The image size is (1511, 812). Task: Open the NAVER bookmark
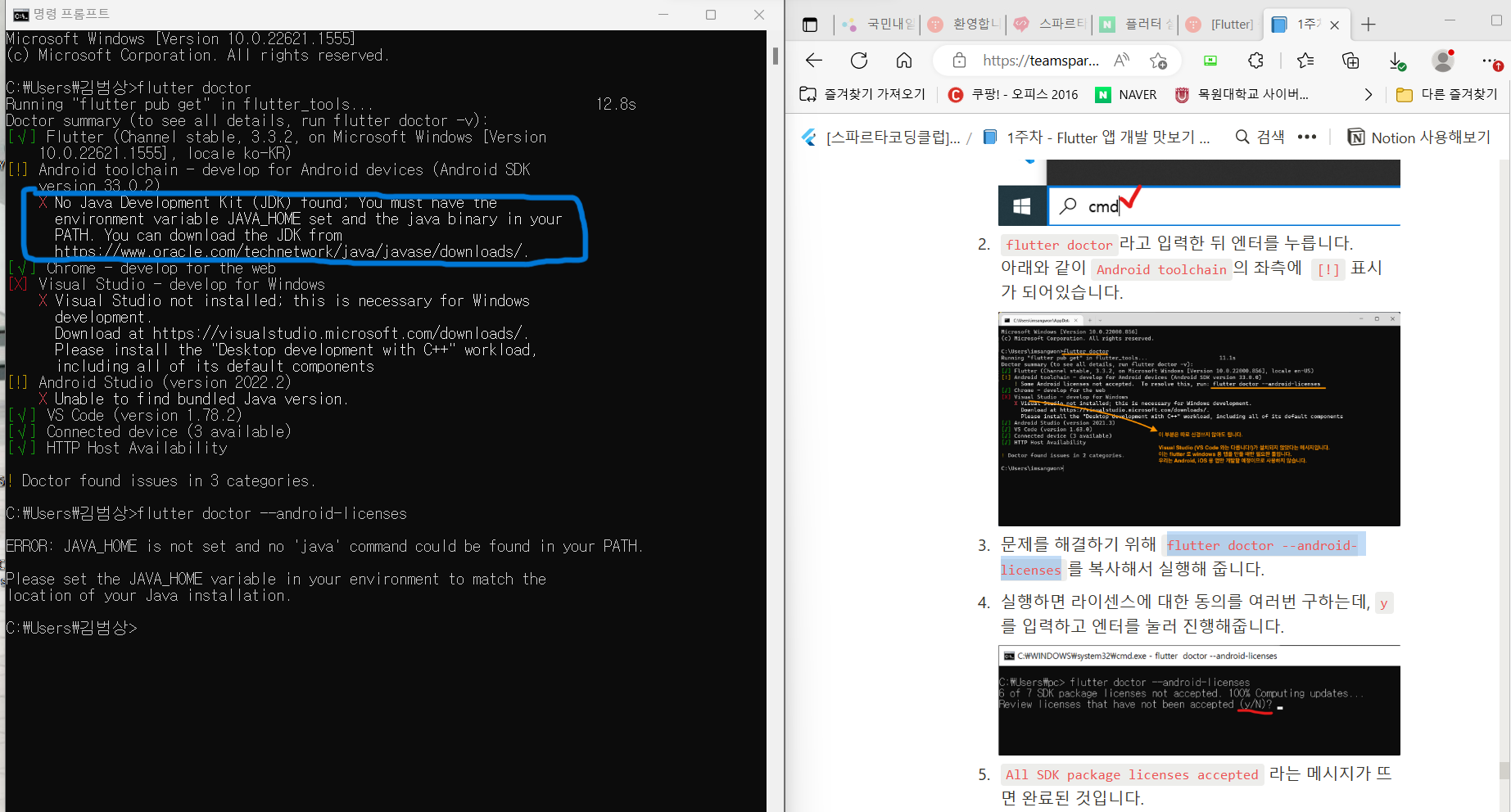(1126, 94)
